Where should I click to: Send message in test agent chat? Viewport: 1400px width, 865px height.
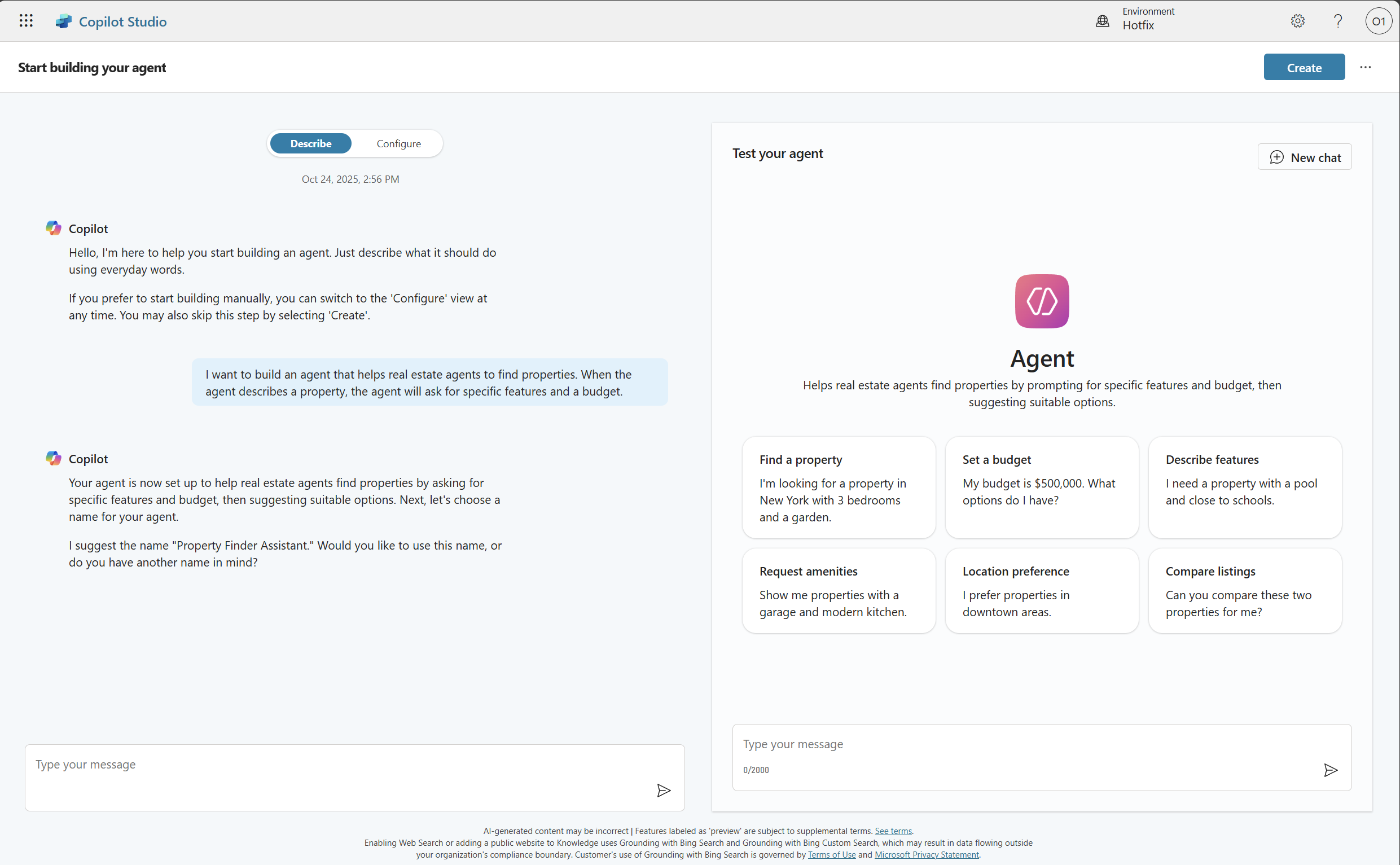coord(1330,770)
